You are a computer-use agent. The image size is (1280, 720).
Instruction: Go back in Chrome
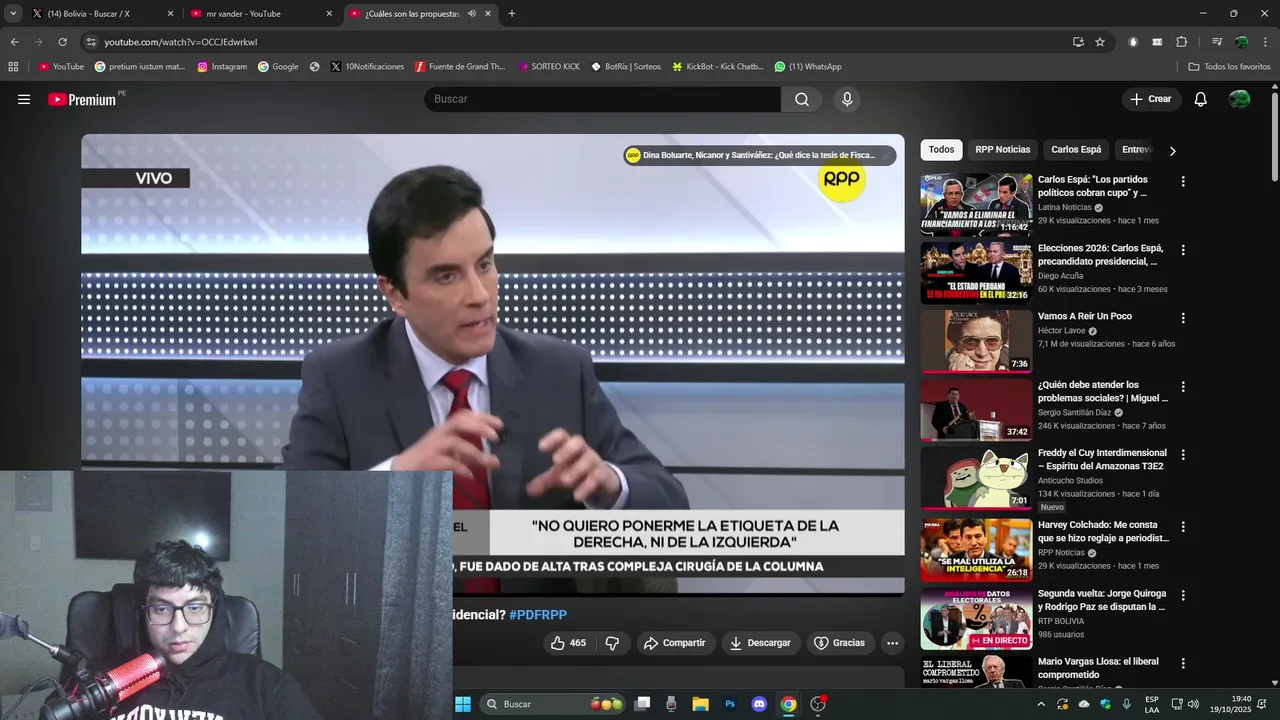(14, 42)
